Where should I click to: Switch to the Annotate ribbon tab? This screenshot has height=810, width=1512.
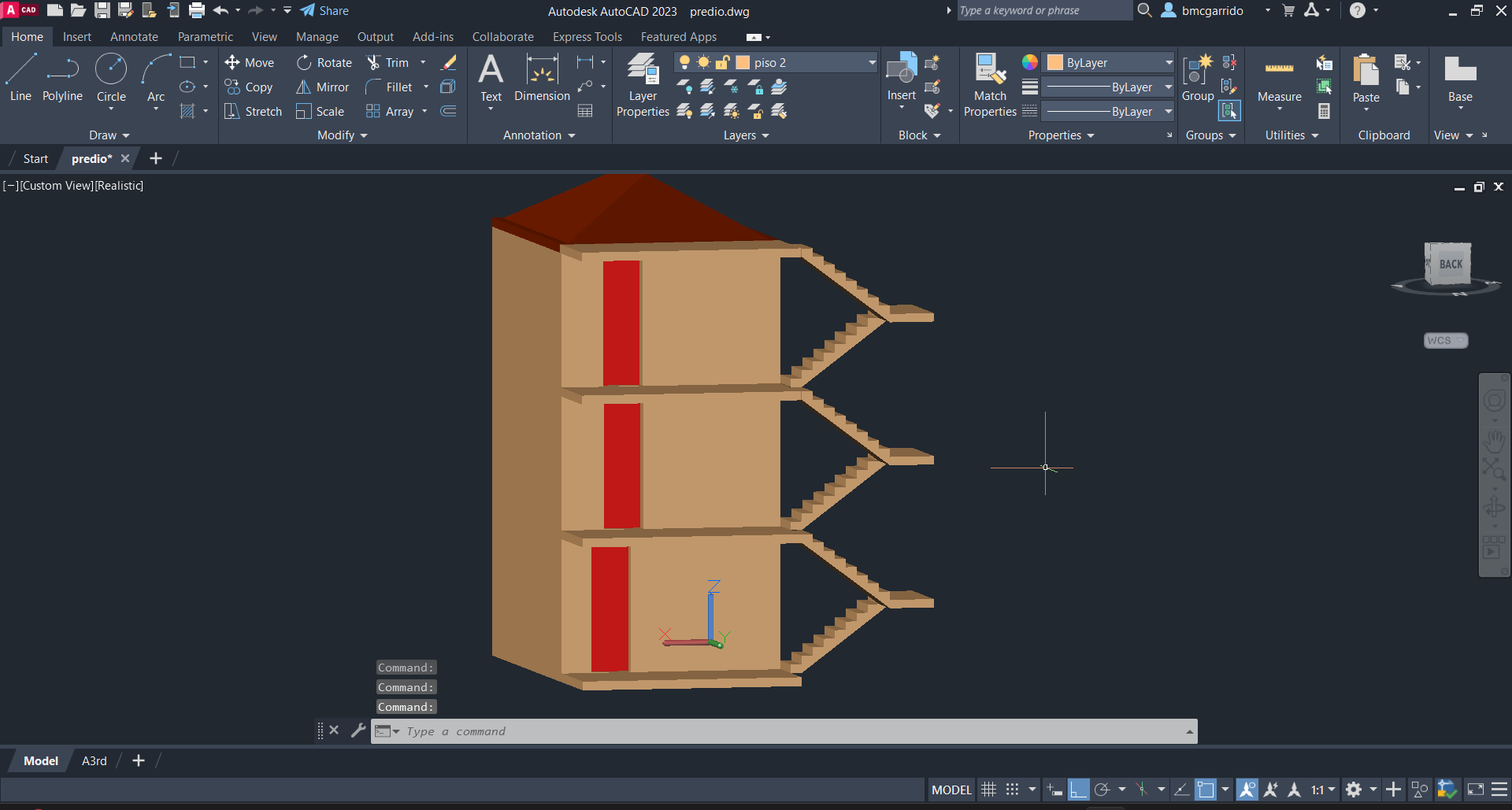point(134,37)
